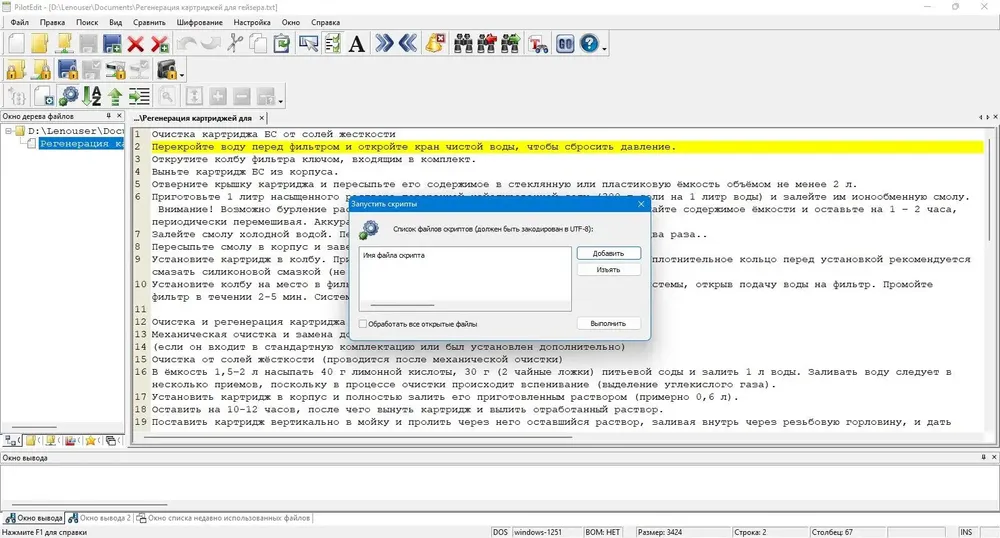
Task: Click the green up arrows icon
Action: [x=115, y=96]
